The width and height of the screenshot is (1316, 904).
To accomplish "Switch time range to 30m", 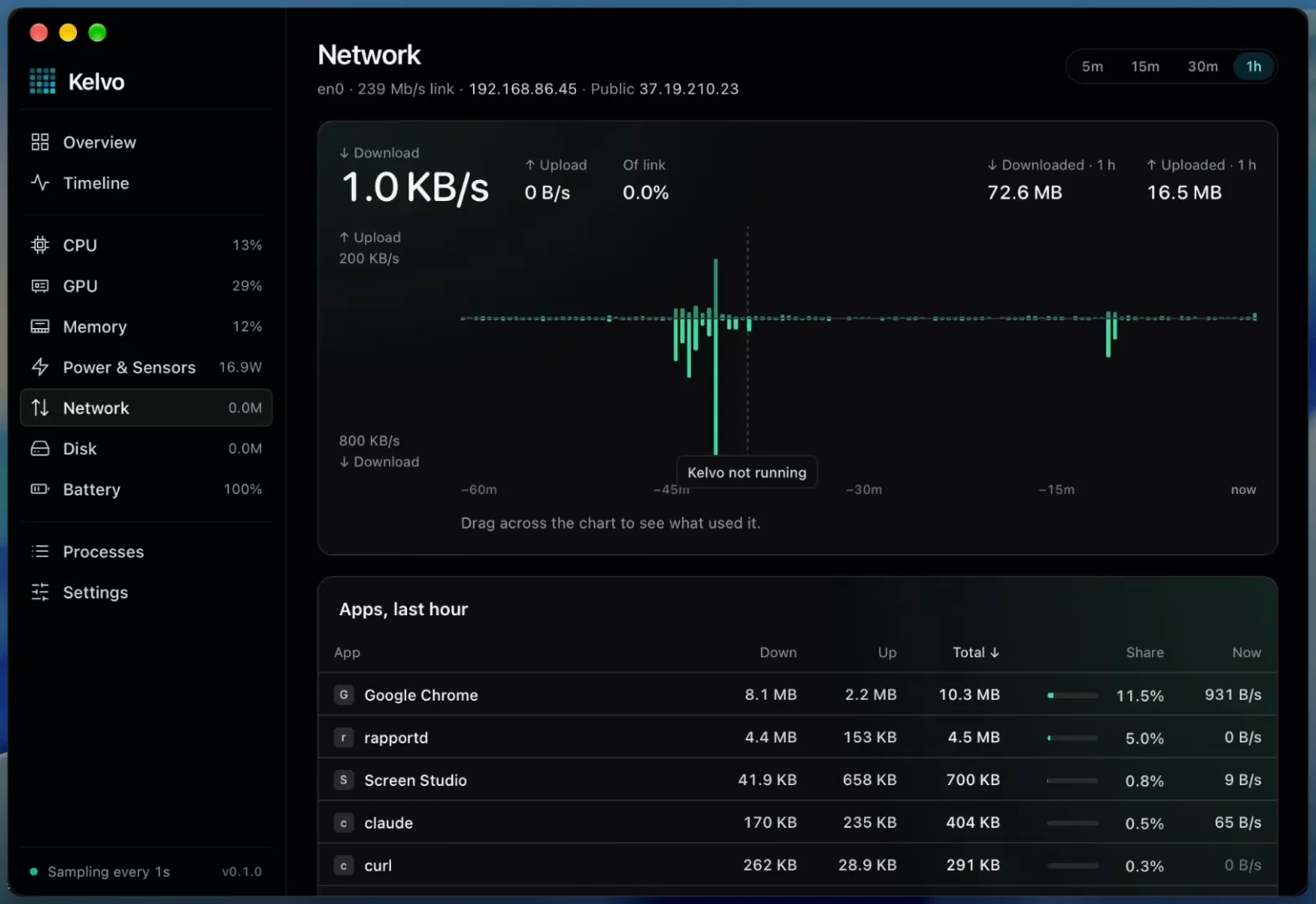I will [1203, 66].
